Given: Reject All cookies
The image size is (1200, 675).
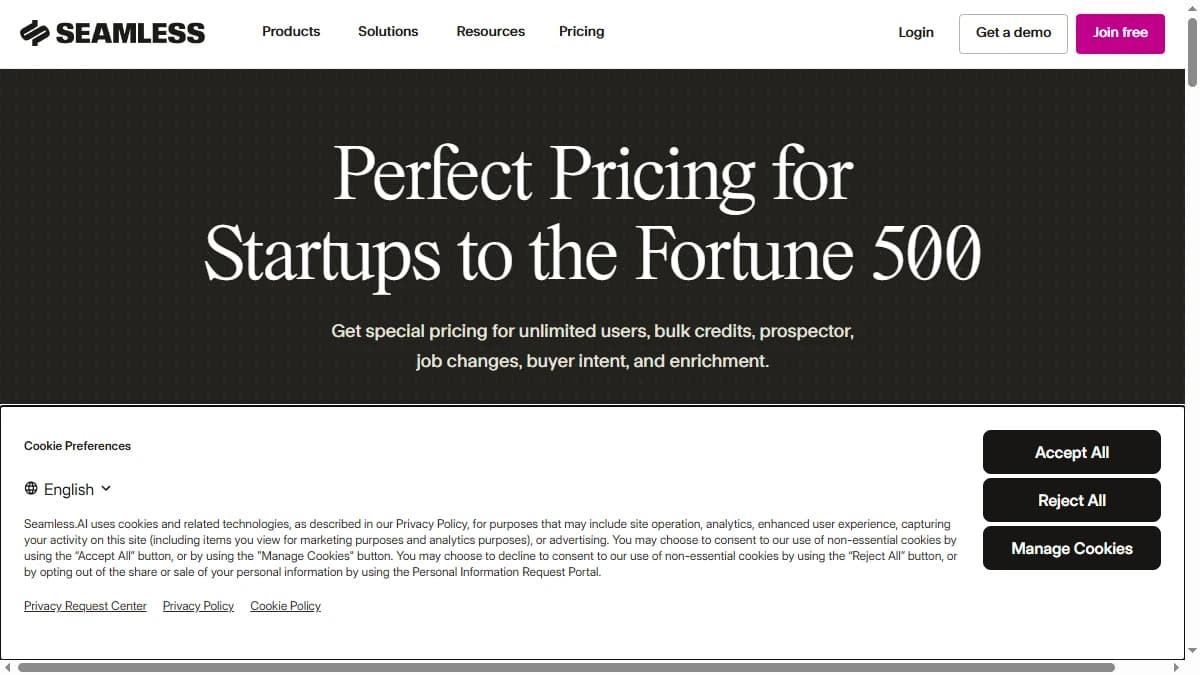Looking at the screenshot, I should tap(1071, 500).
